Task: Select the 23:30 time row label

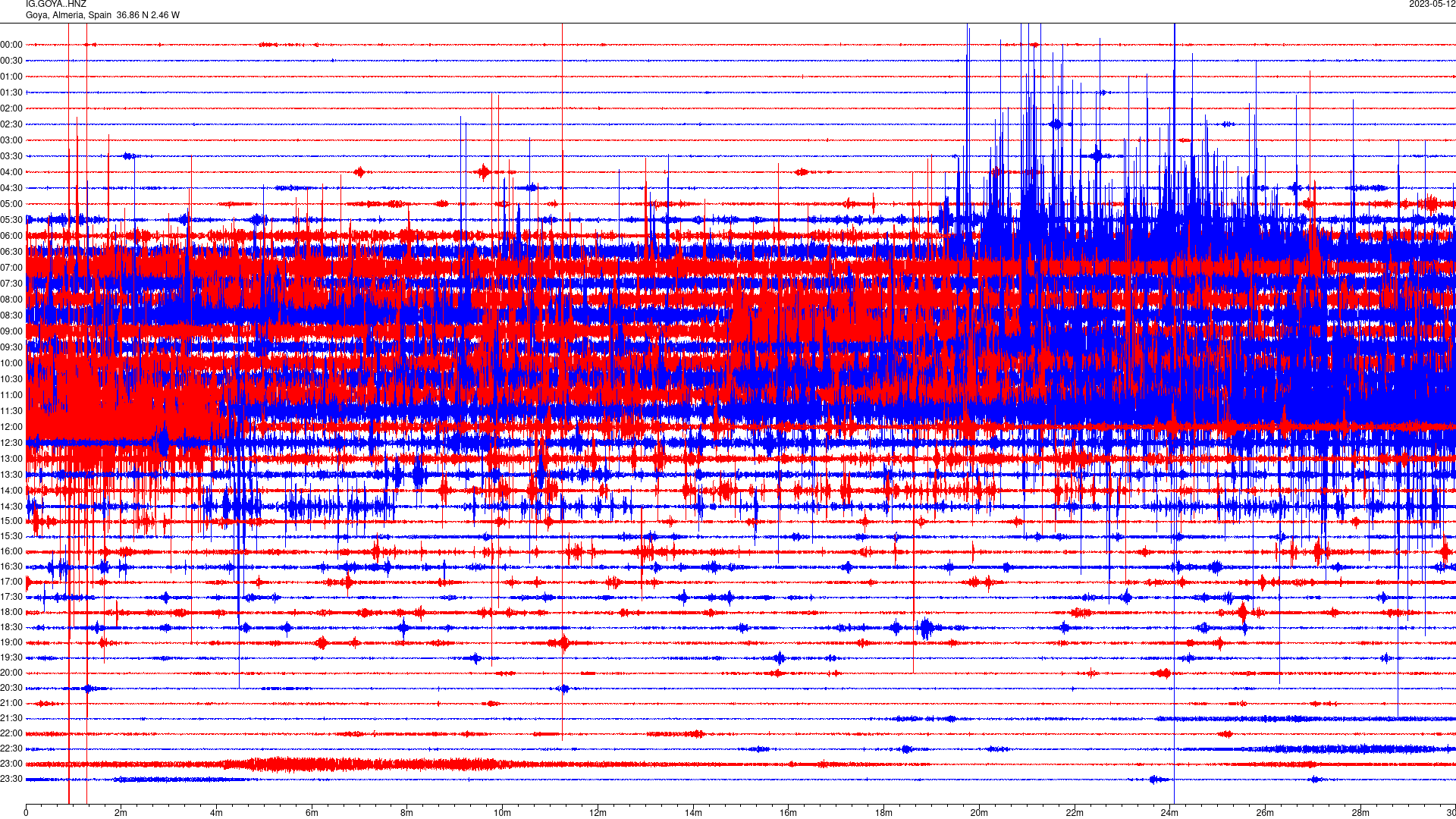Action: [11, 779]
